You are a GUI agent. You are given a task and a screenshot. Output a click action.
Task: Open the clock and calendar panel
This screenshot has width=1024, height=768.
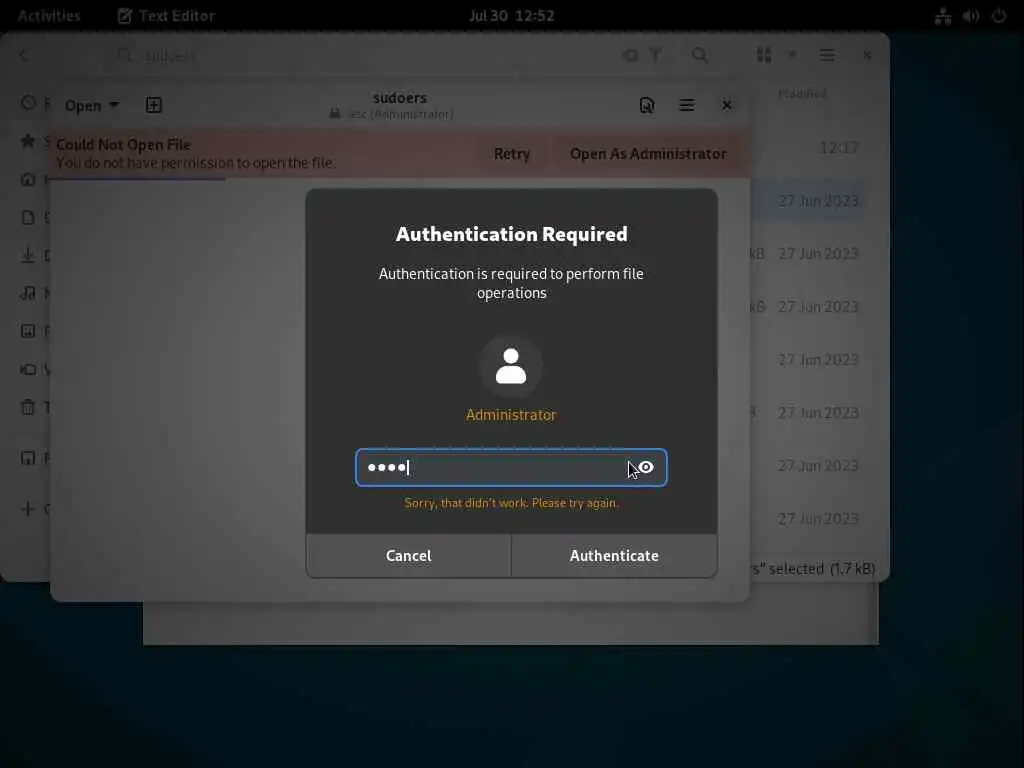click(x=511, y=16)
